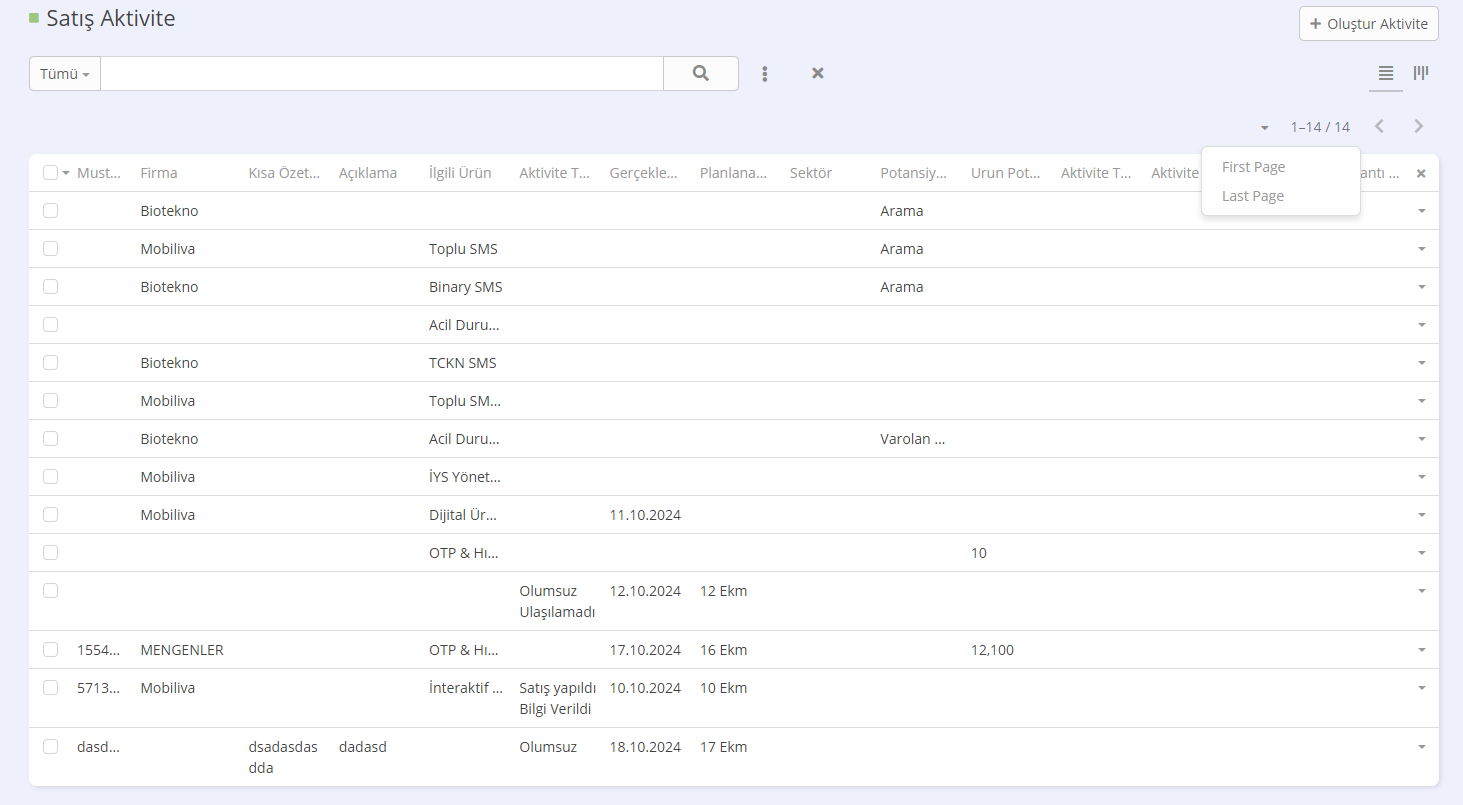Click the X icon in the table header

tap(1421, 173)
